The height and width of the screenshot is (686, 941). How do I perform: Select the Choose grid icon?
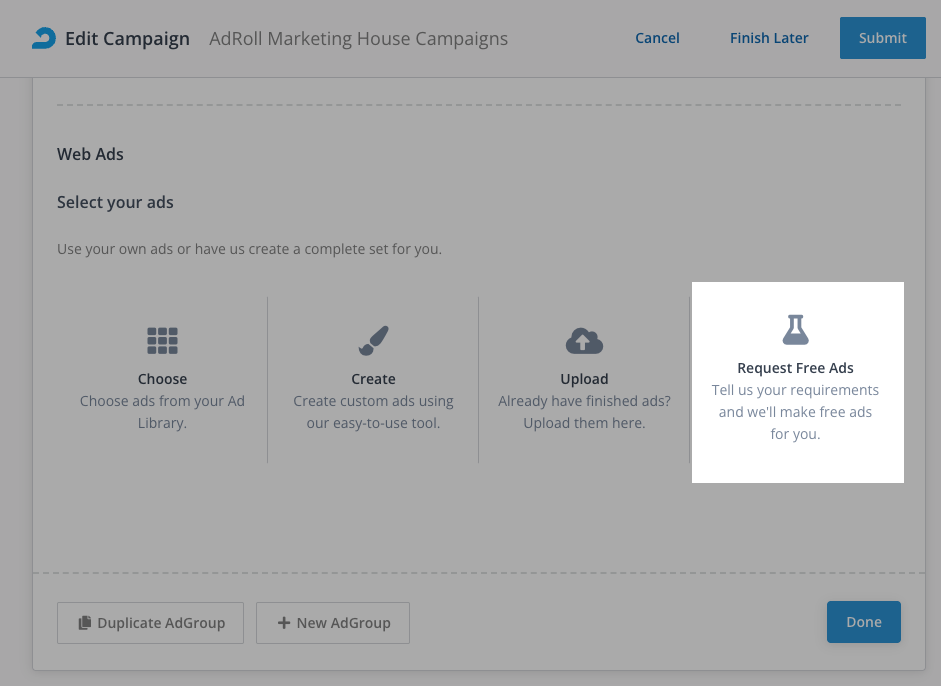click(x=162, y=341)
